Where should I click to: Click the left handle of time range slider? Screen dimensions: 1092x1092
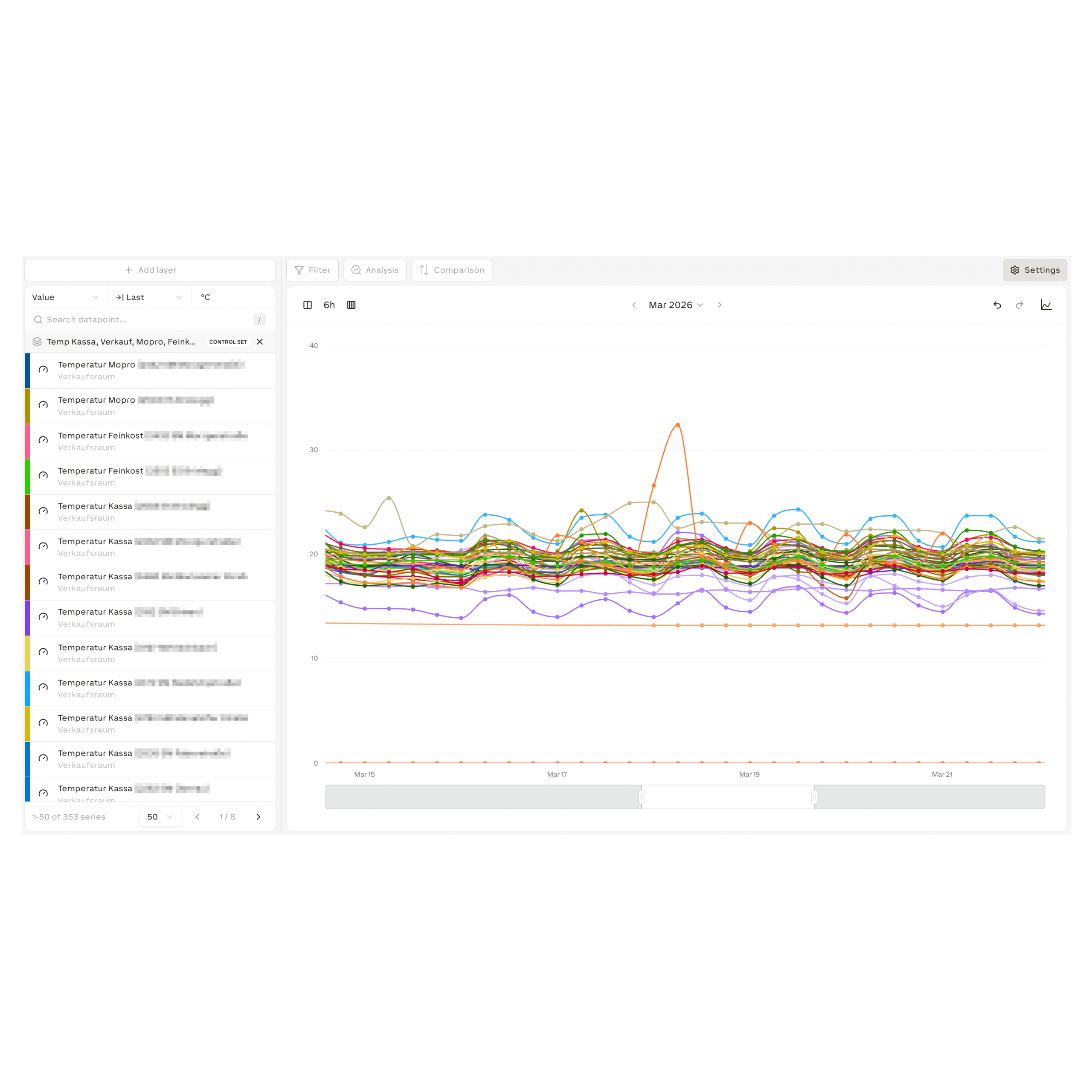[x=642, y=797]
